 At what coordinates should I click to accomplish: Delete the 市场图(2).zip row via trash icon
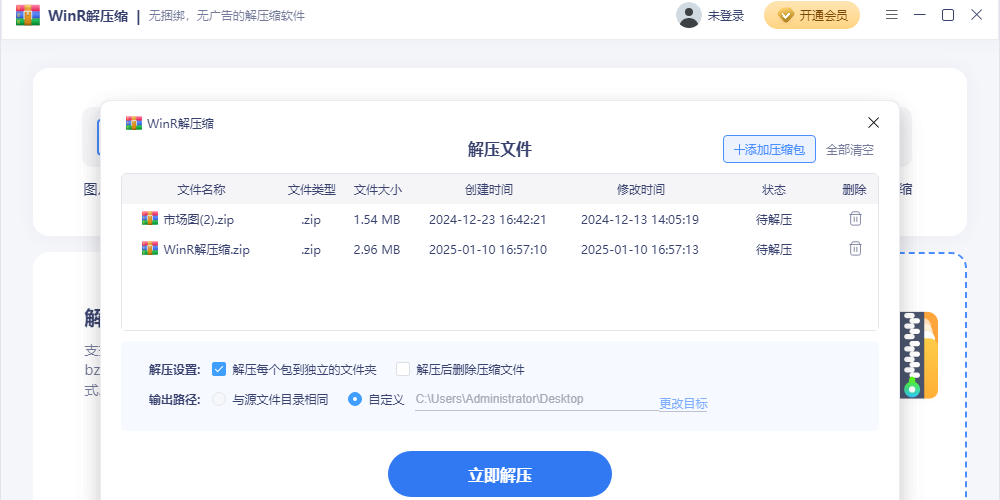pos(855,219)
